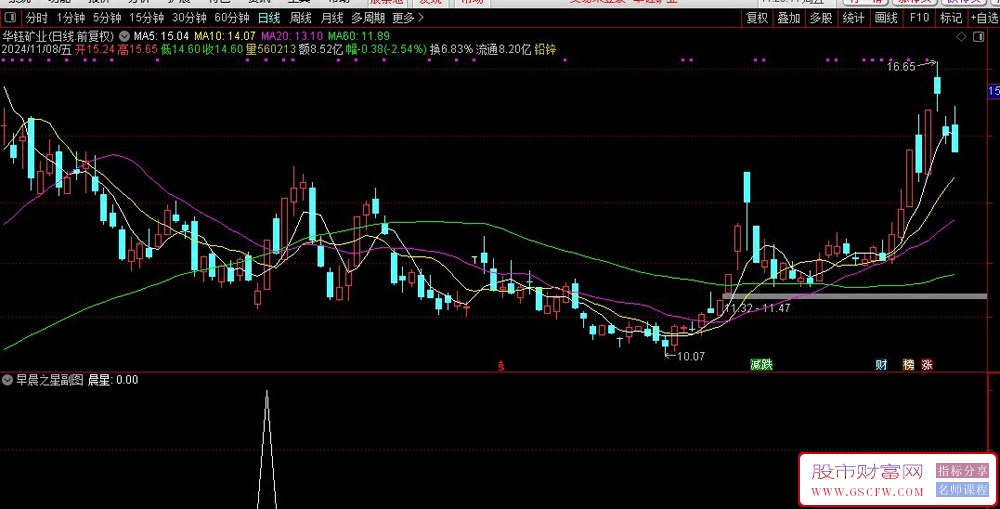Screen dimensions: 1000x509
Task: Click the 榜 ranking marker
Action: click(x=908, y=365)
